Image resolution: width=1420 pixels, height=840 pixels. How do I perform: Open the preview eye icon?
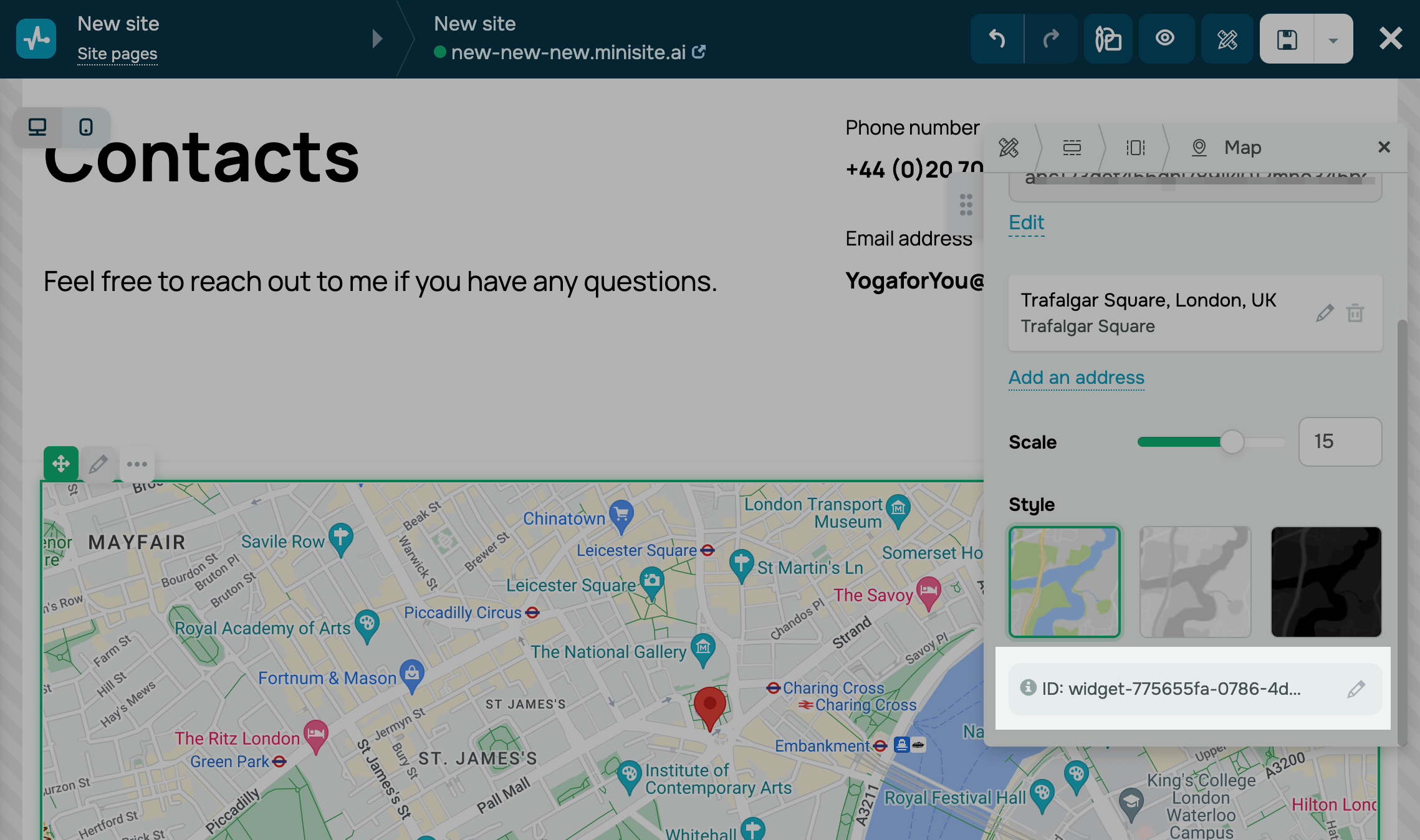coord(1164,39)
